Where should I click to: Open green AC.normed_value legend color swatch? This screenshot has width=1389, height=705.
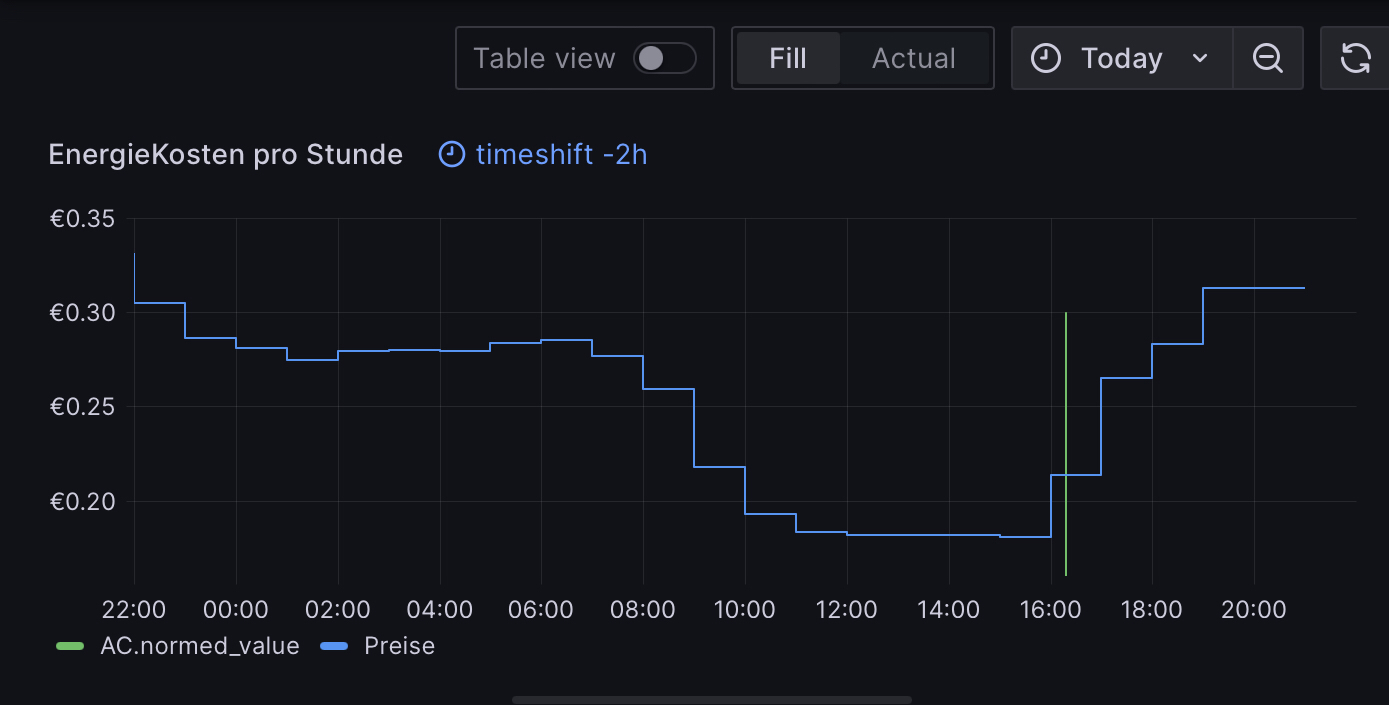[x=70, y=646]
